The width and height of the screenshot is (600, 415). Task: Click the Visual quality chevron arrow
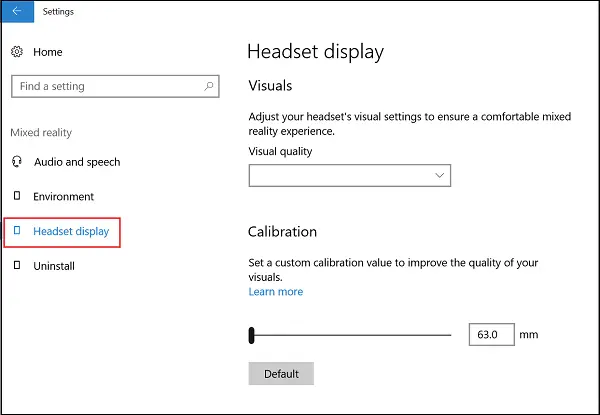point(440,176)
